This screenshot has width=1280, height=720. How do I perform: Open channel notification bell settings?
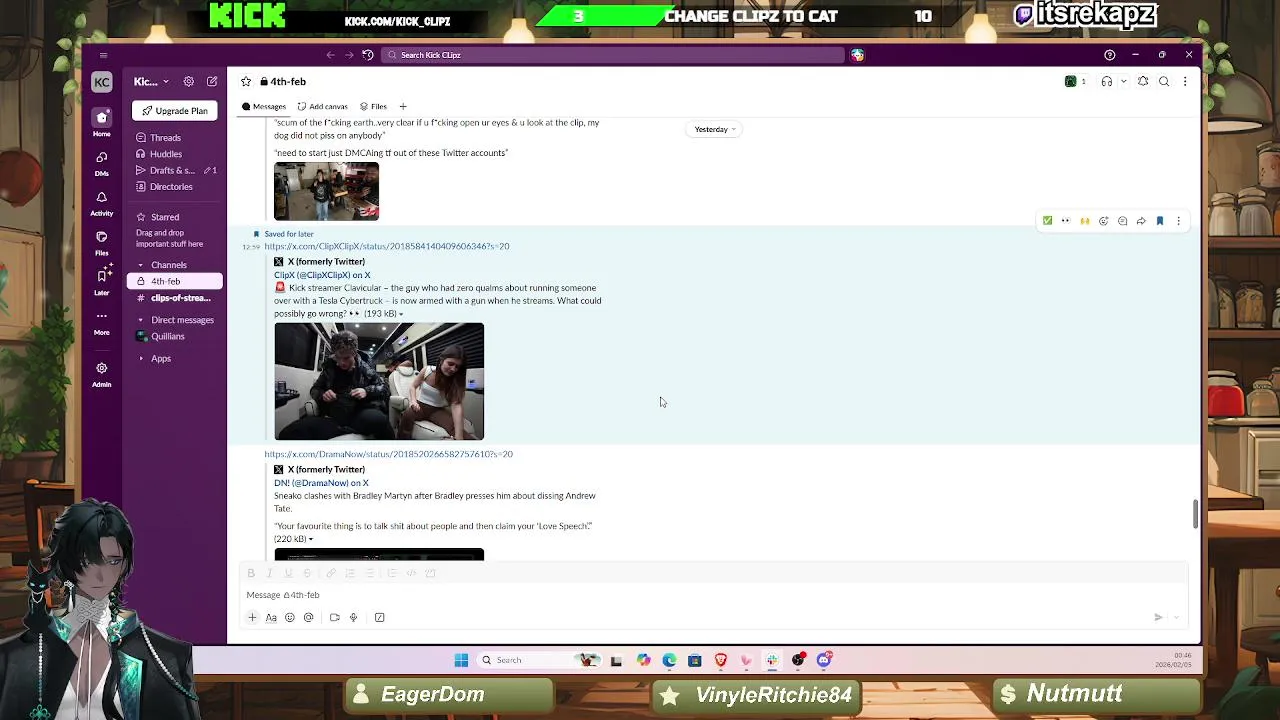pyautogui.click(x=1143, y=82)
